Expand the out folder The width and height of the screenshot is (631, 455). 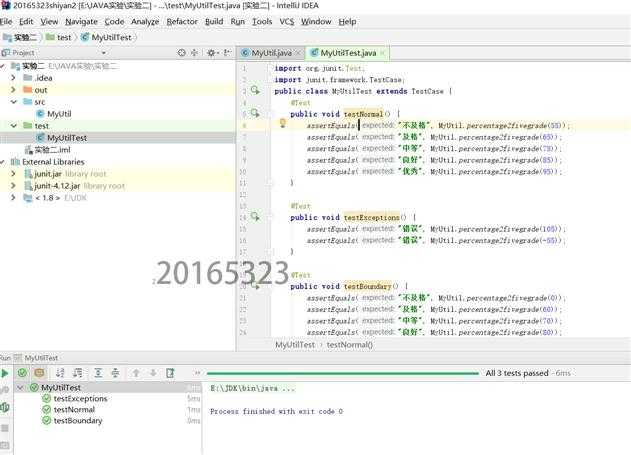point(13,90)
